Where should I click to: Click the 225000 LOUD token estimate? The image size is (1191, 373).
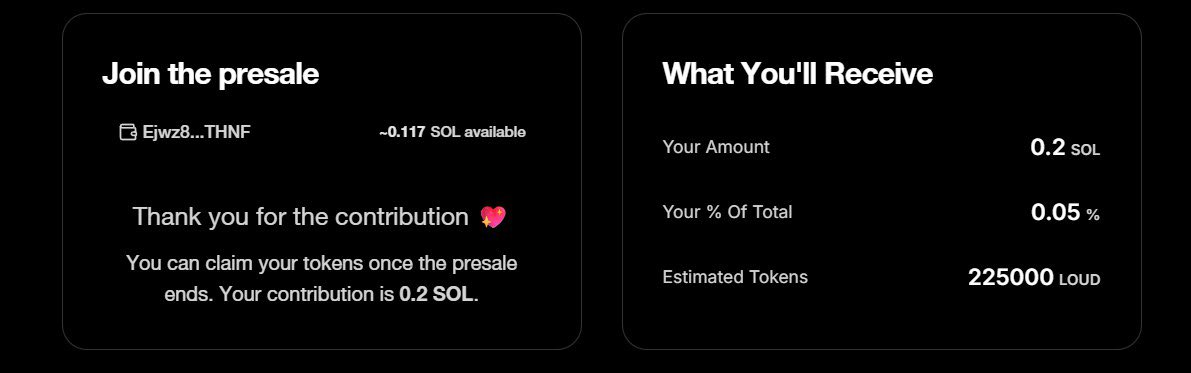tap(1034, 278)
